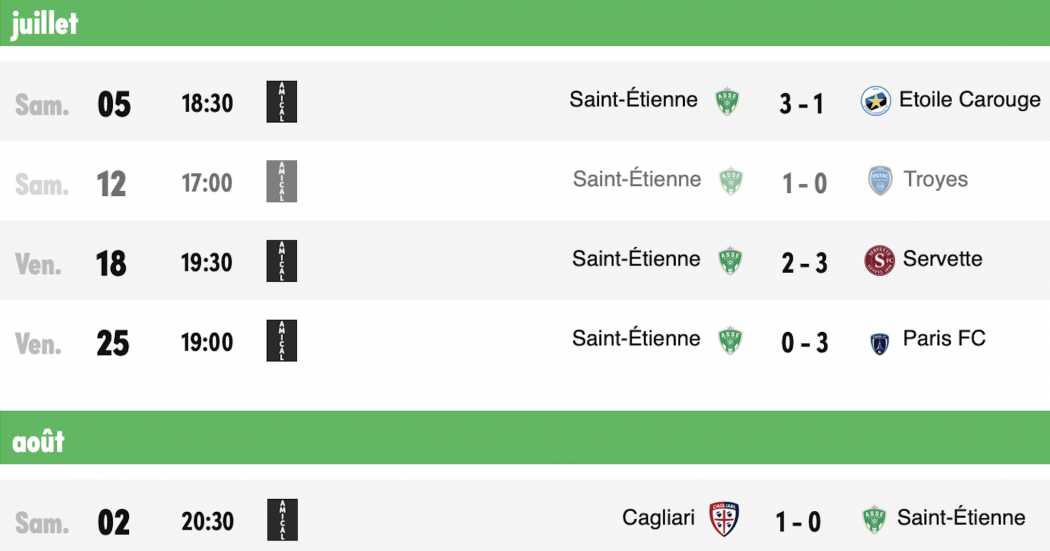This screenshot has height=551, width=1050.
Task: Click the greyed Amical badge on 12 juillet
Action: [282, 181]
